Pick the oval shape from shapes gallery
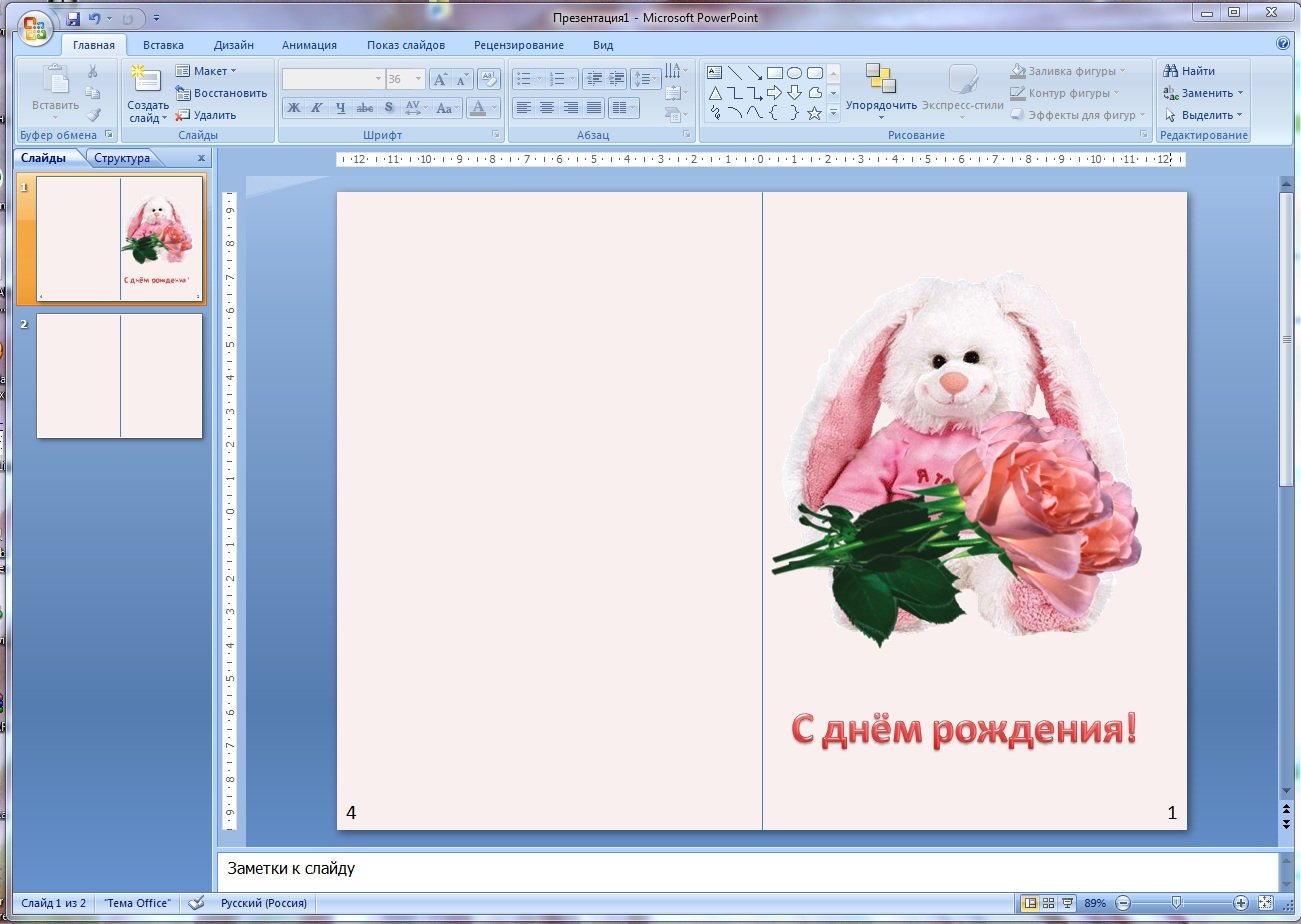1301x924 pixels. pyautogui.click(x=794, y=73)
